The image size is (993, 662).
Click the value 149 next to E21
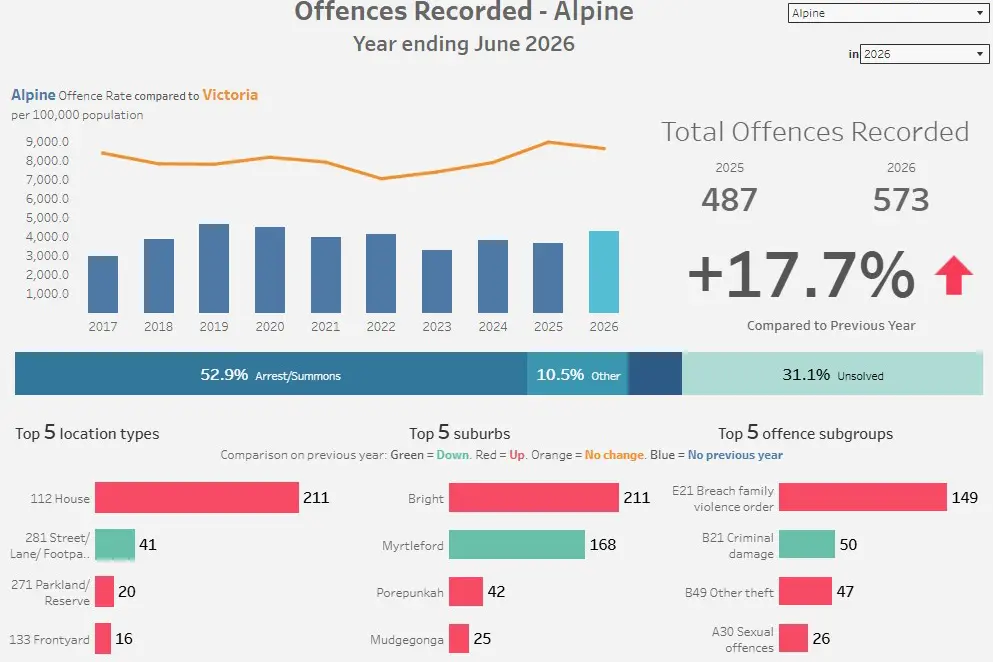pyautogui.click(x=965, y=497)
